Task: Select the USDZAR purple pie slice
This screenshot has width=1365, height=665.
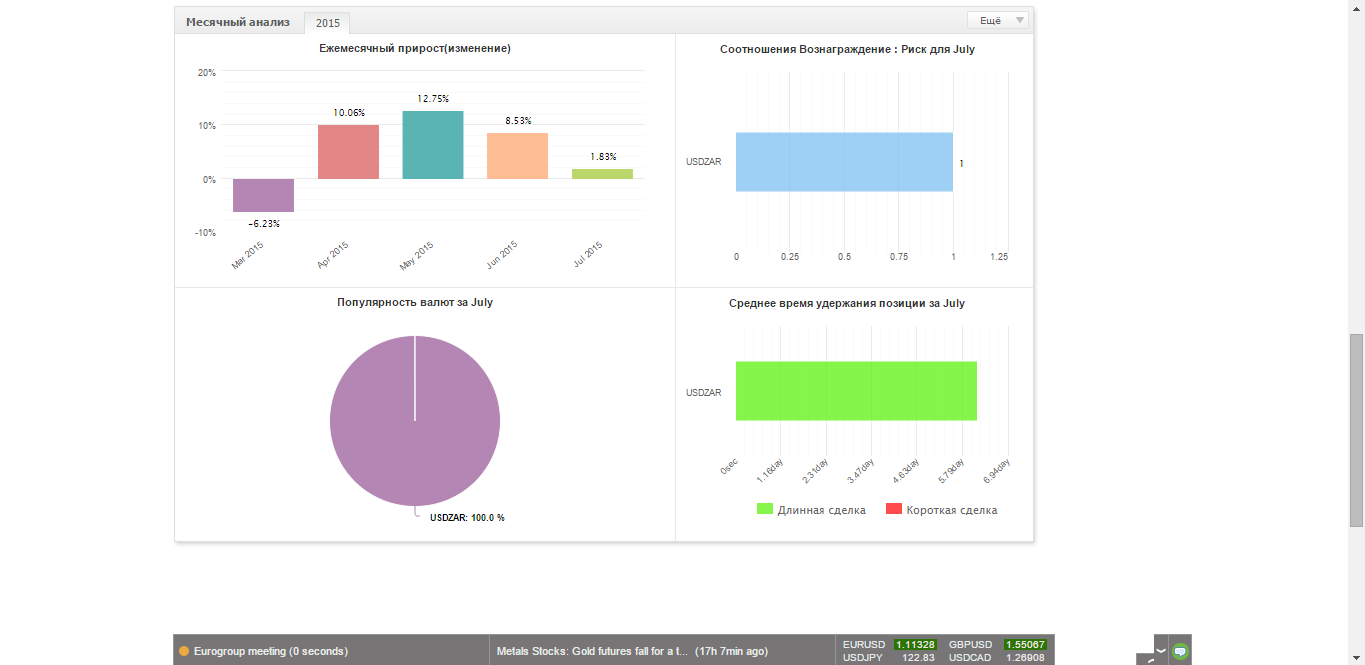Action: (x=415, y=420)
